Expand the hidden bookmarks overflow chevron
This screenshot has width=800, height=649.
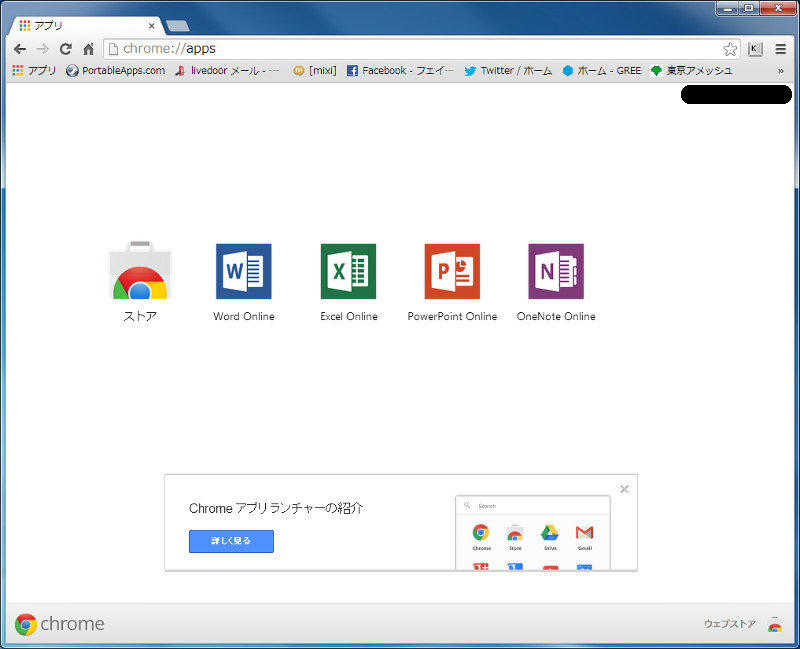pos(781,71)
